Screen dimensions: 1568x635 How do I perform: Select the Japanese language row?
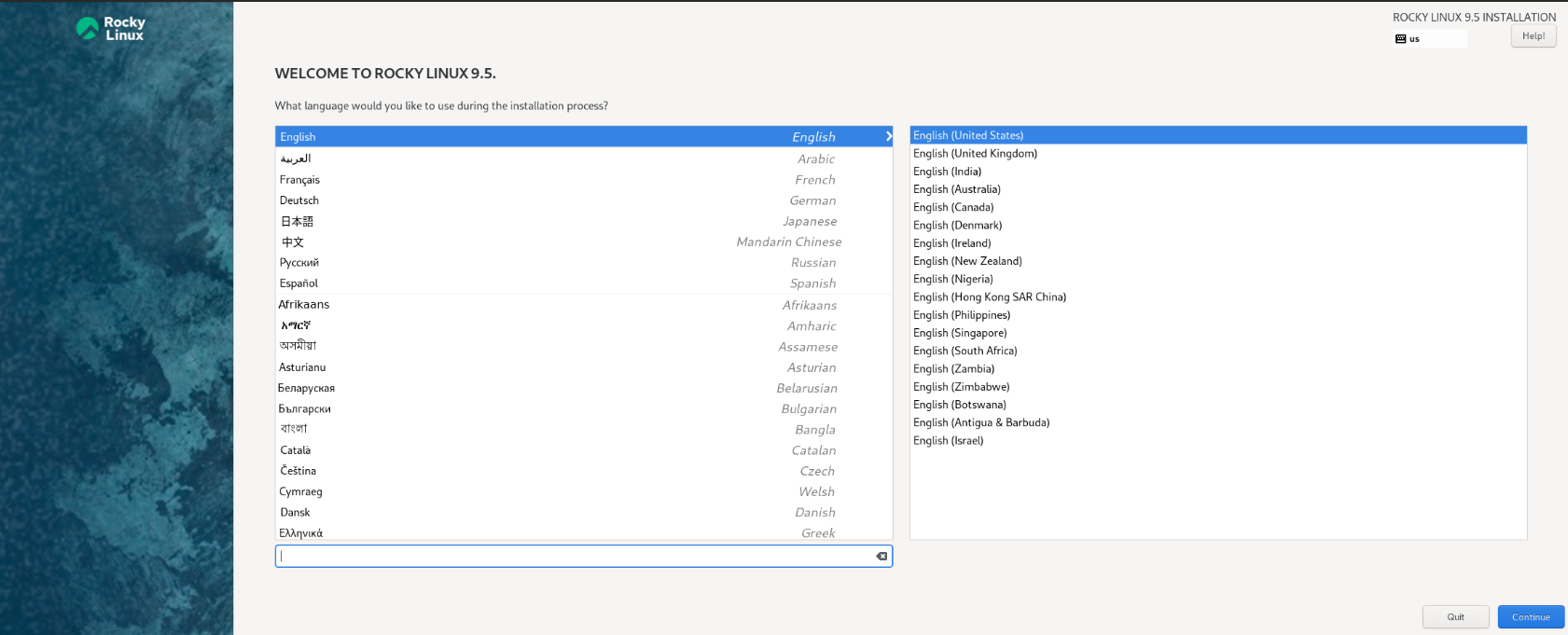pos(584,221)
